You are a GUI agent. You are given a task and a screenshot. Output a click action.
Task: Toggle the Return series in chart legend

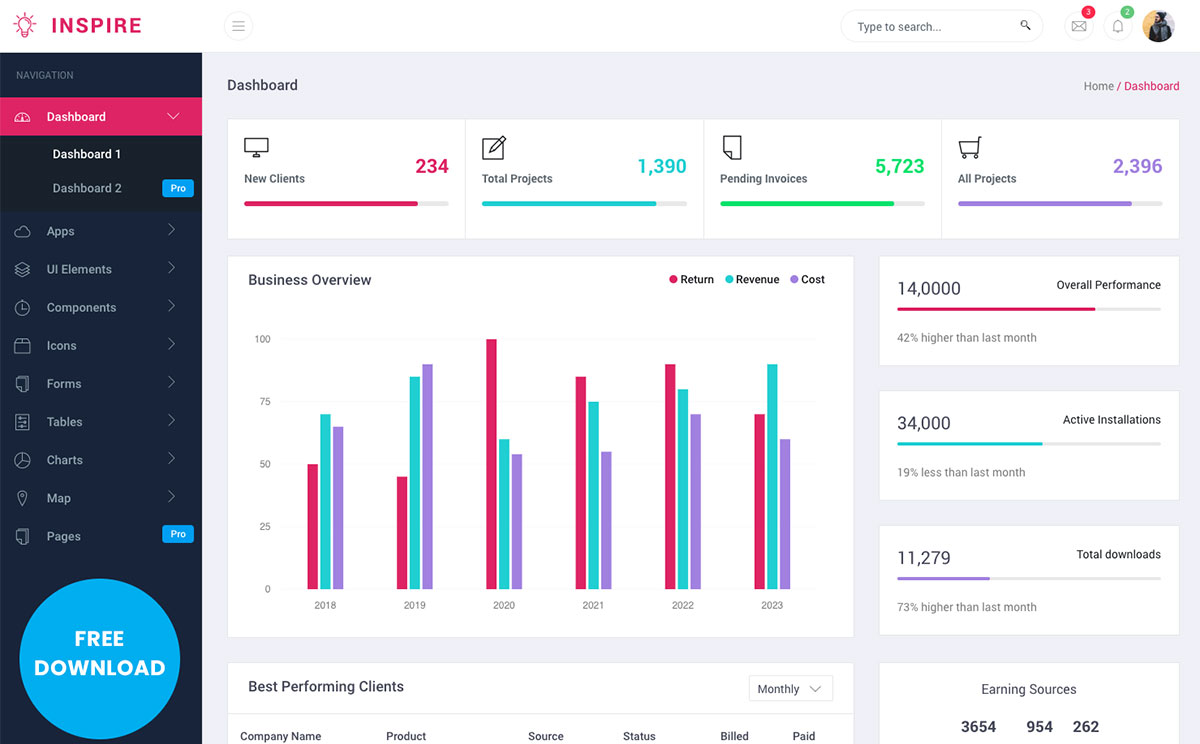(691, 280)
